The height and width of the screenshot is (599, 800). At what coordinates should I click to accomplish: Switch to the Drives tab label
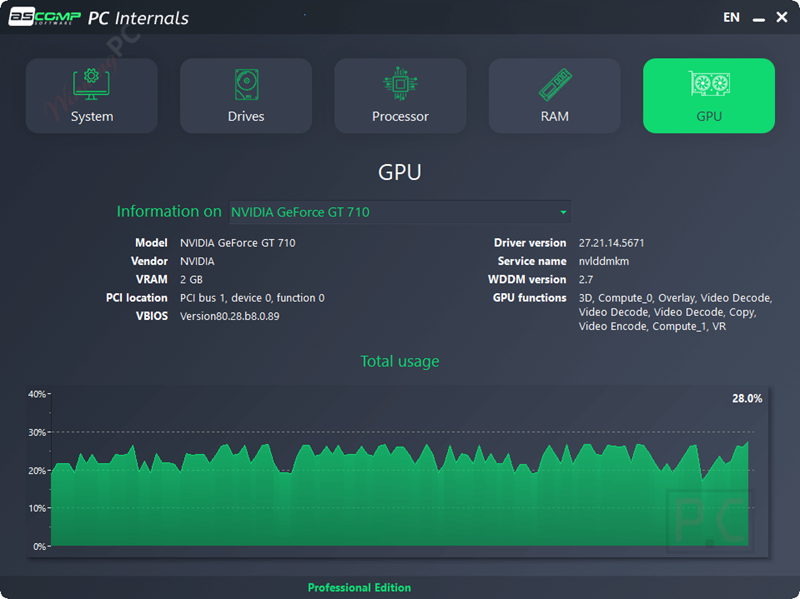click(246, 116)
